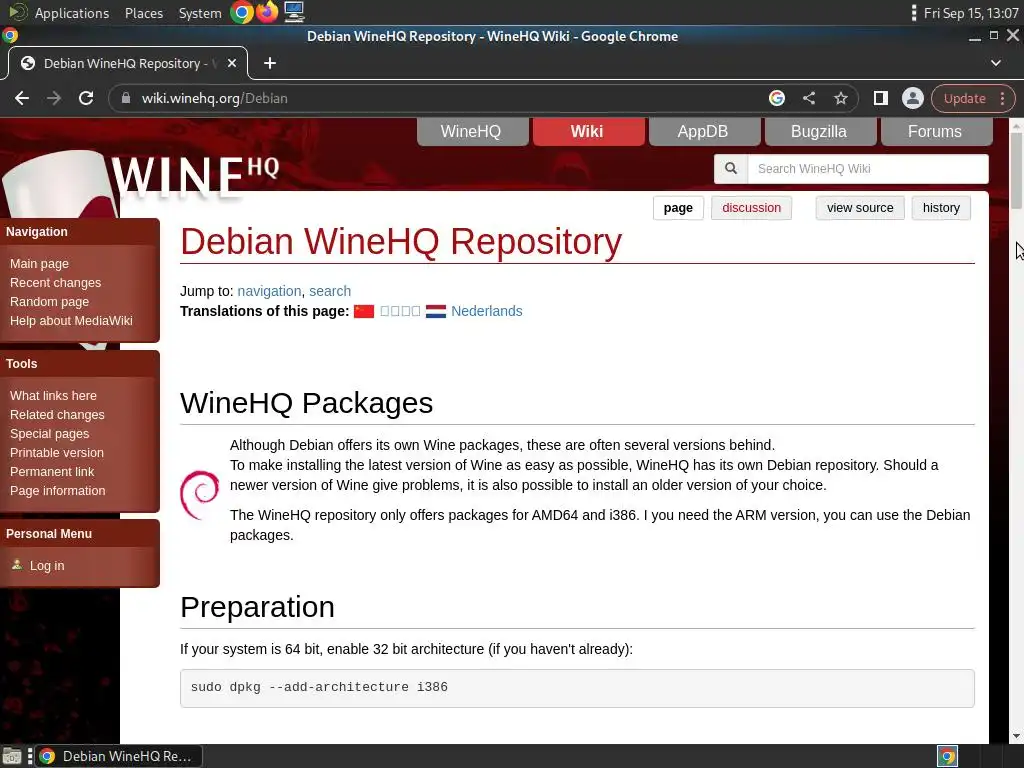The width and height of the screenshot is (1024, 768).
Task: Click the Log in user icon
Action: pyautogui.click(x=17, y=565)
